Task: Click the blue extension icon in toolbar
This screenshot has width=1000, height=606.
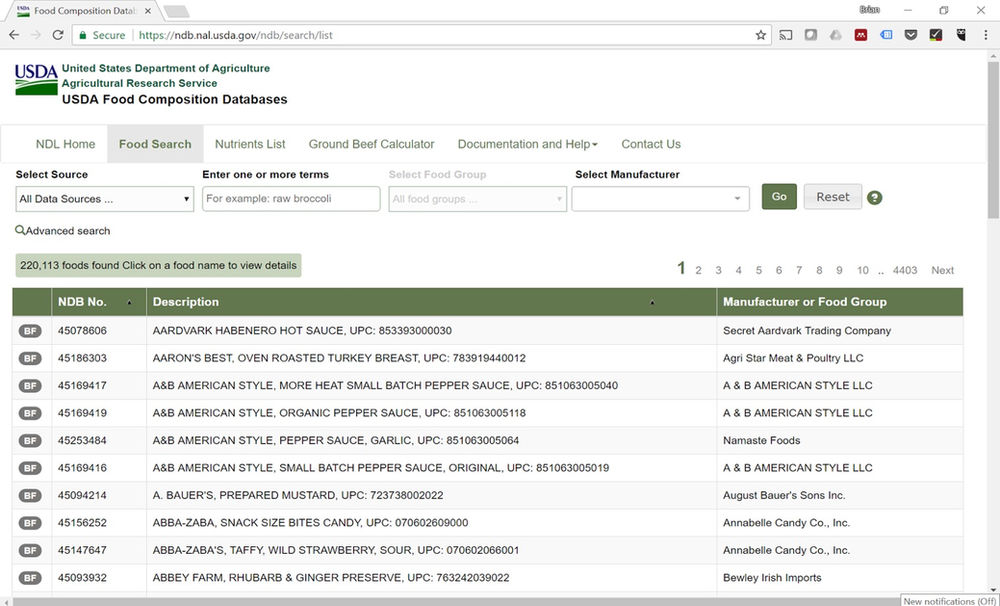Action: [886, 35]
